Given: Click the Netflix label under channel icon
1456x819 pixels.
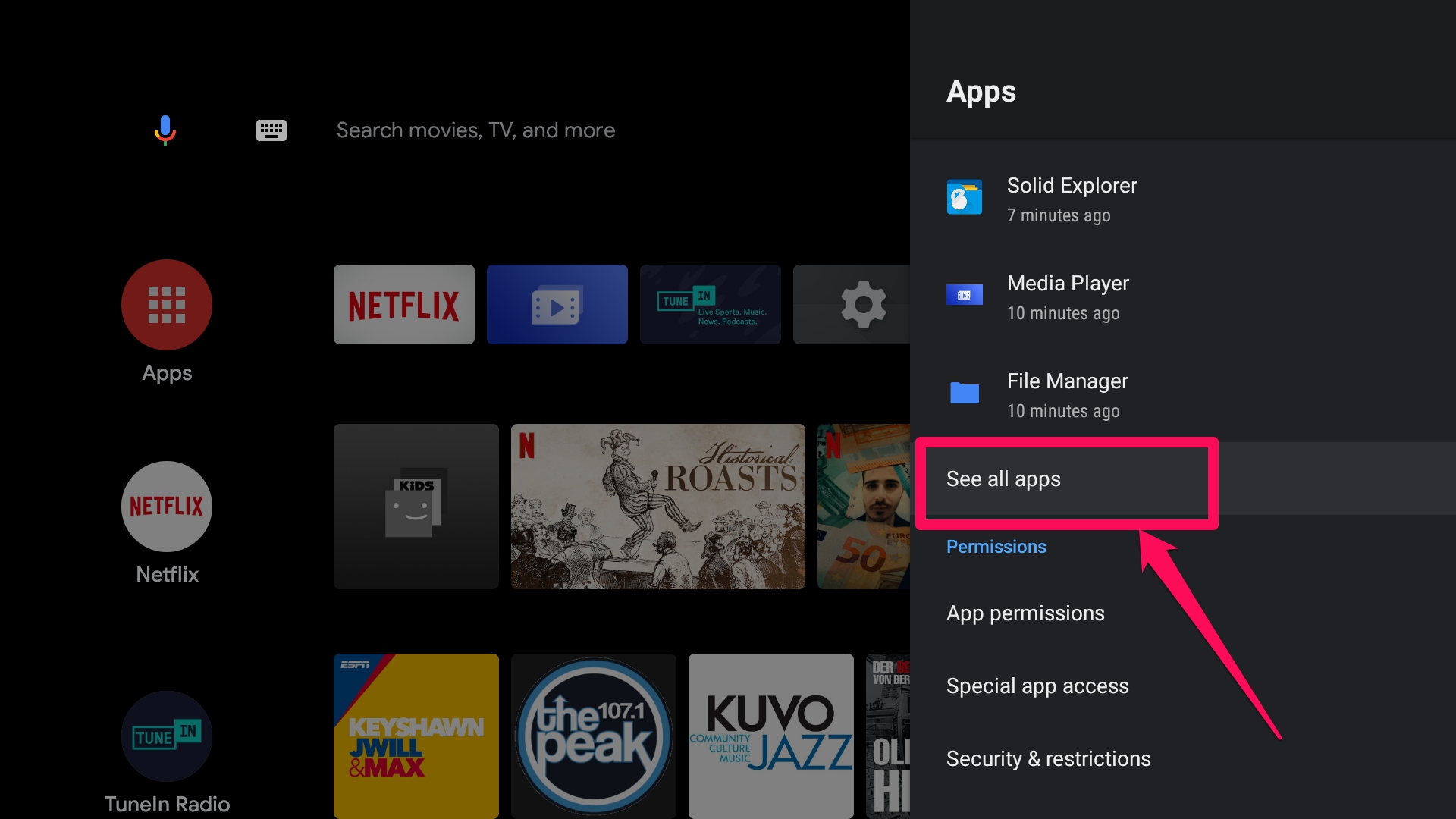Looking at the screenshot, I should [167, 574].
